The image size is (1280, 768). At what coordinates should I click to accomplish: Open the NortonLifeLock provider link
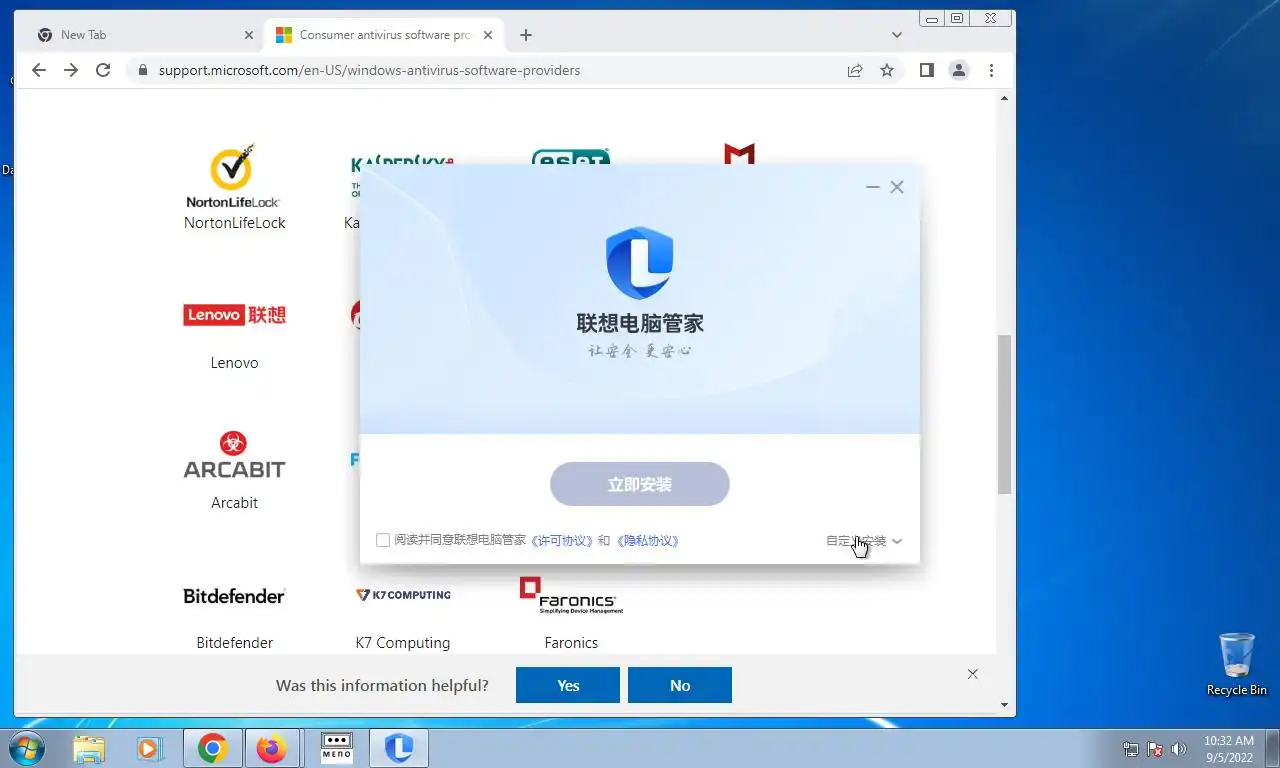[x=235, y=223]
